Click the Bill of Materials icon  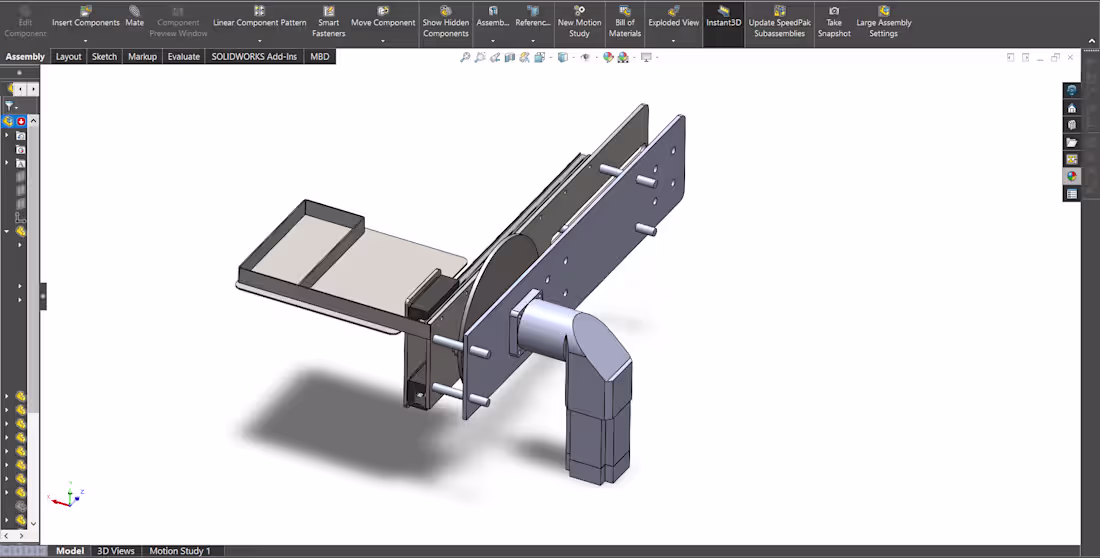coord(624,21)
